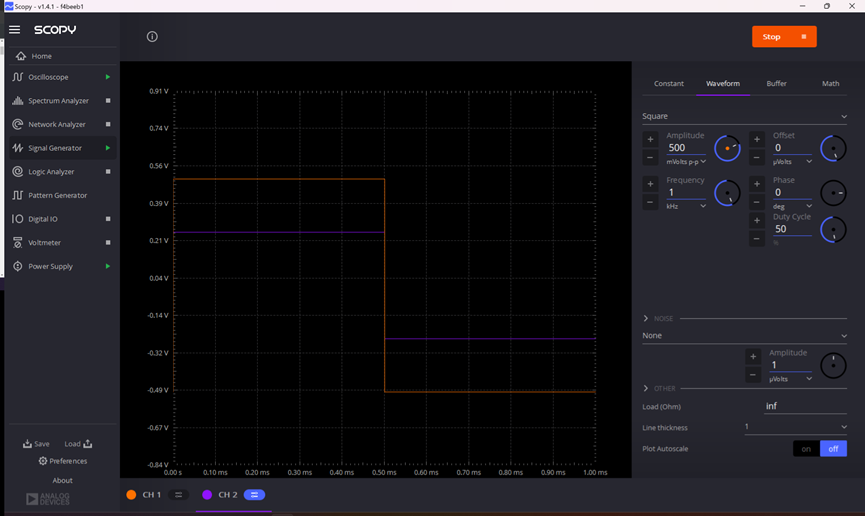Toggle Spectrum Analyzer run square
Image resolution: width=865 pixels, height=516 pixels.
(x=108, y=101)
